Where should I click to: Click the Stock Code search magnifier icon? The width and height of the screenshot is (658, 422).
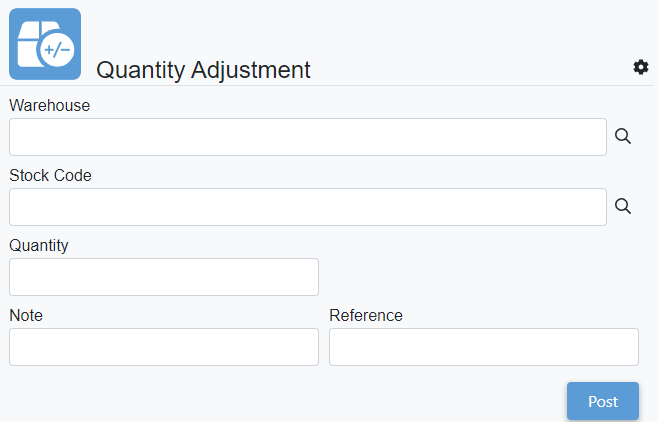click(x=623, y=206)
